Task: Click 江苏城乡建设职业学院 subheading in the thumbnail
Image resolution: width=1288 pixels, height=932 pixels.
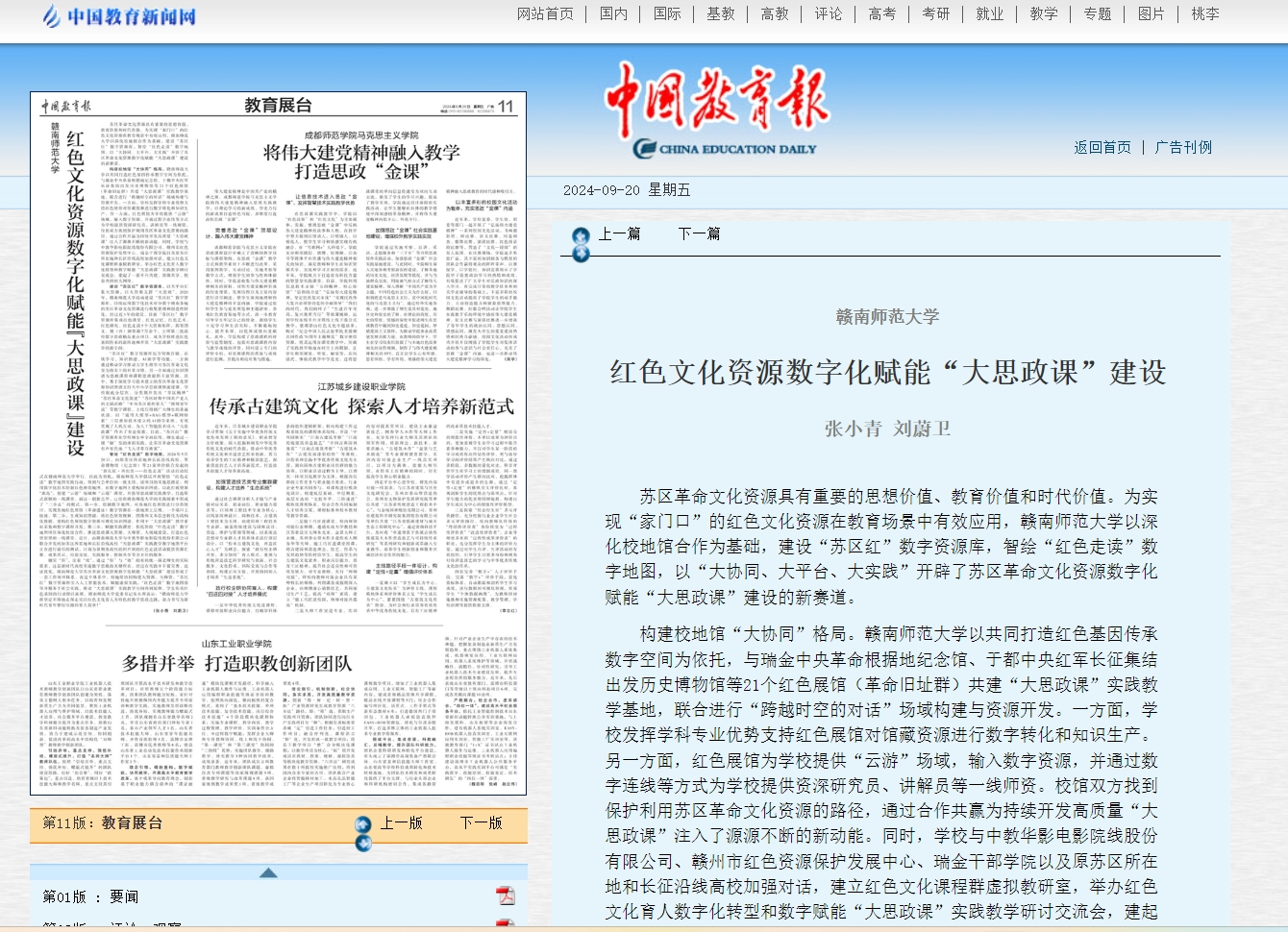Action: pos(361,387)
